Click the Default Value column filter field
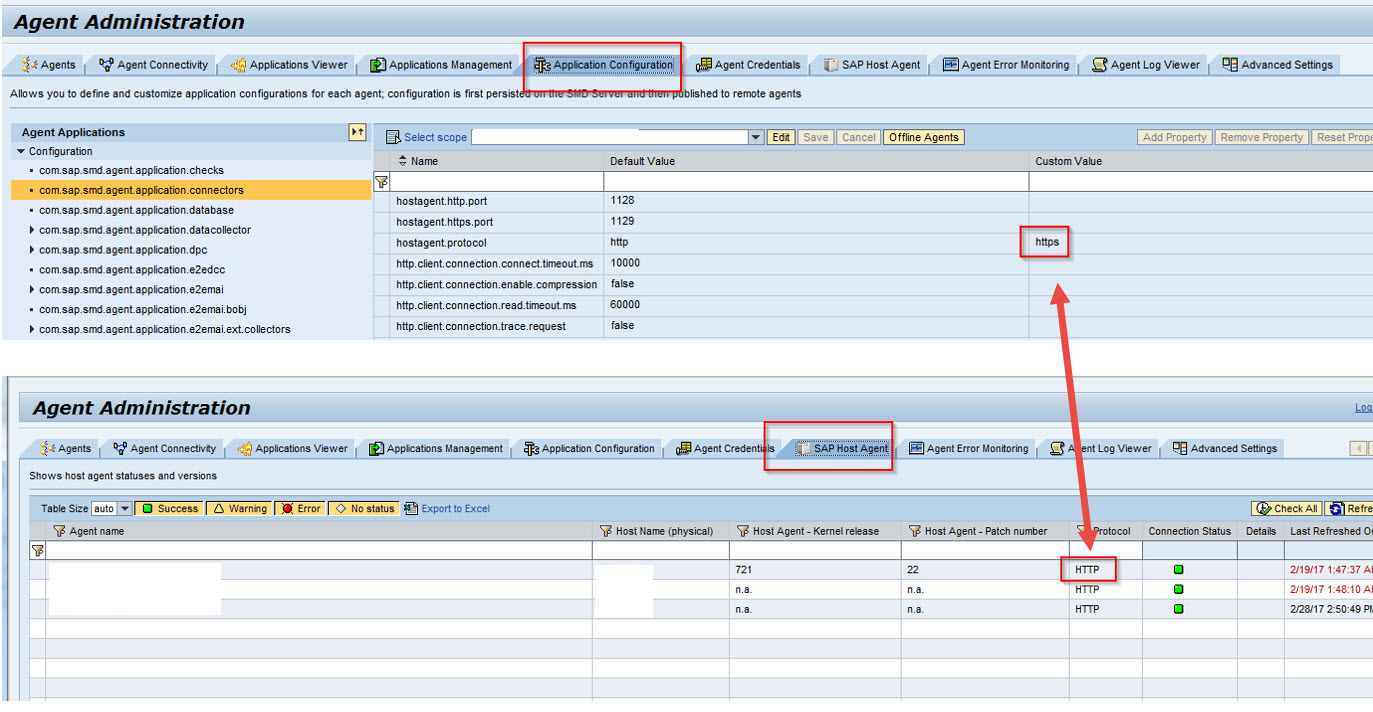 click(816, 182)
